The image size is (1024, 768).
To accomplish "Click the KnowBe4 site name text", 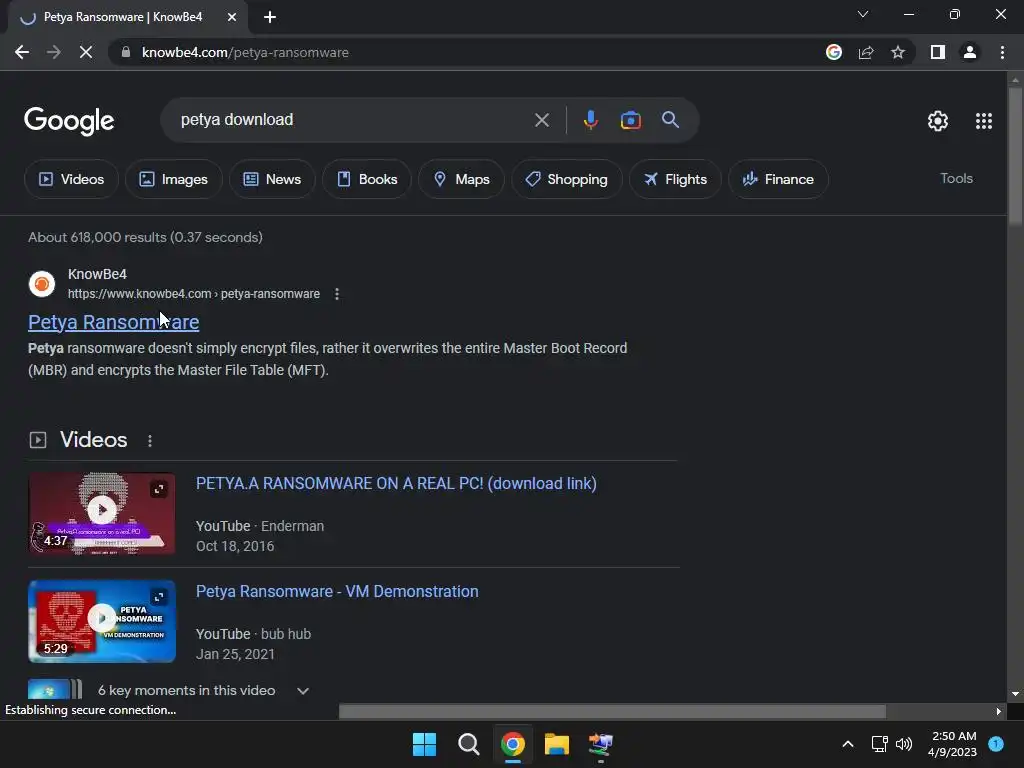I will [x=97, y=274].
